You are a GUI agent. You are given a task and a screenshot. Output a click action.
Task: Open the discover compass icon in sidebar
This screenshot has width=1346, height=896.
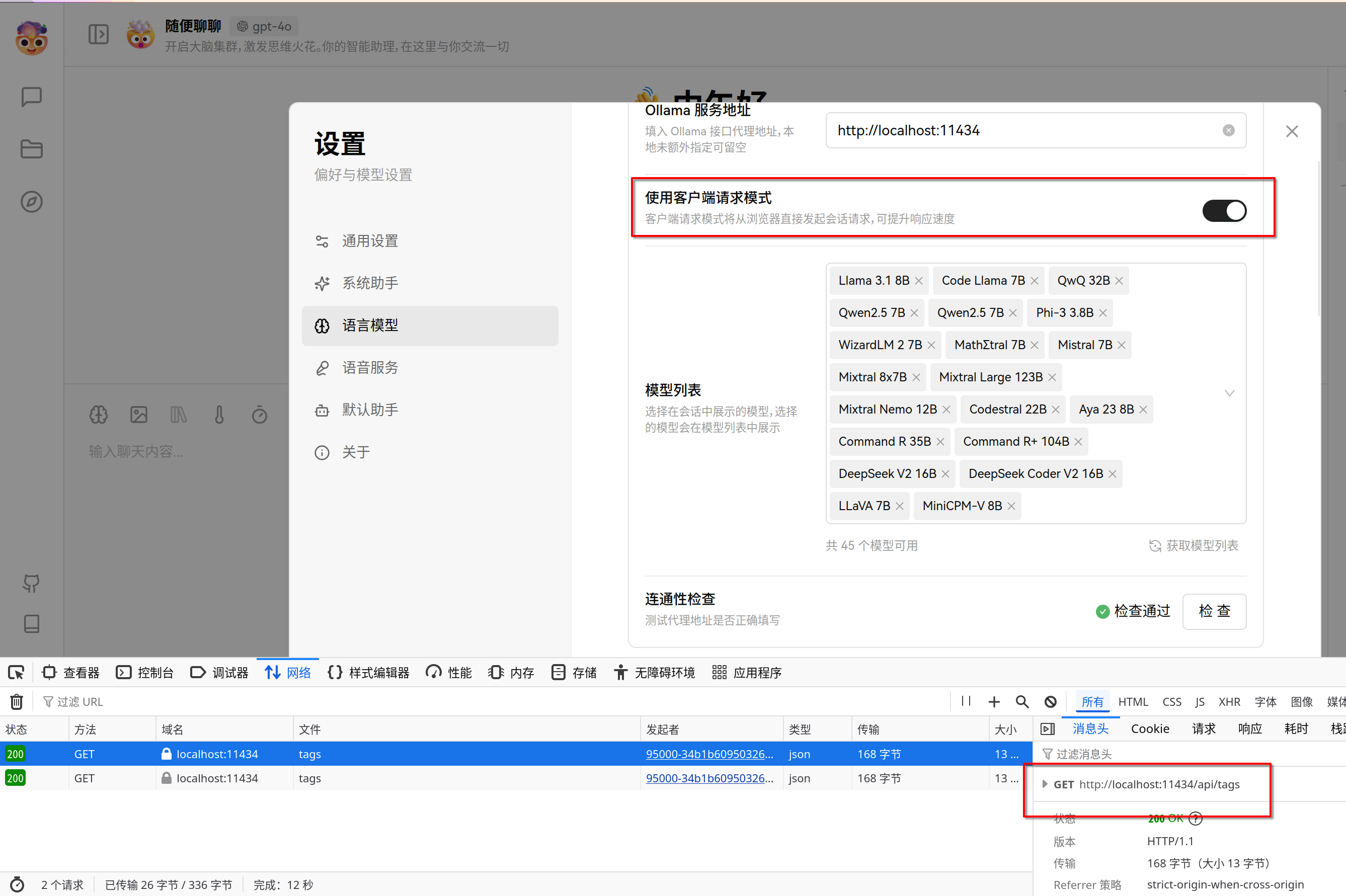(x=31, y=202)
